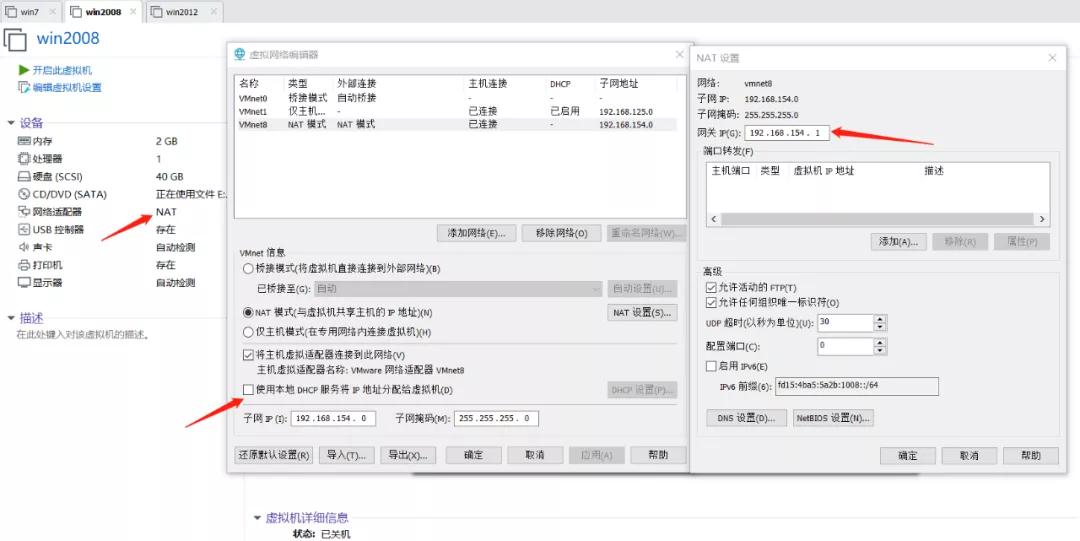Click the CD/DVD (SATA) device icon

(x=24, y=194)
